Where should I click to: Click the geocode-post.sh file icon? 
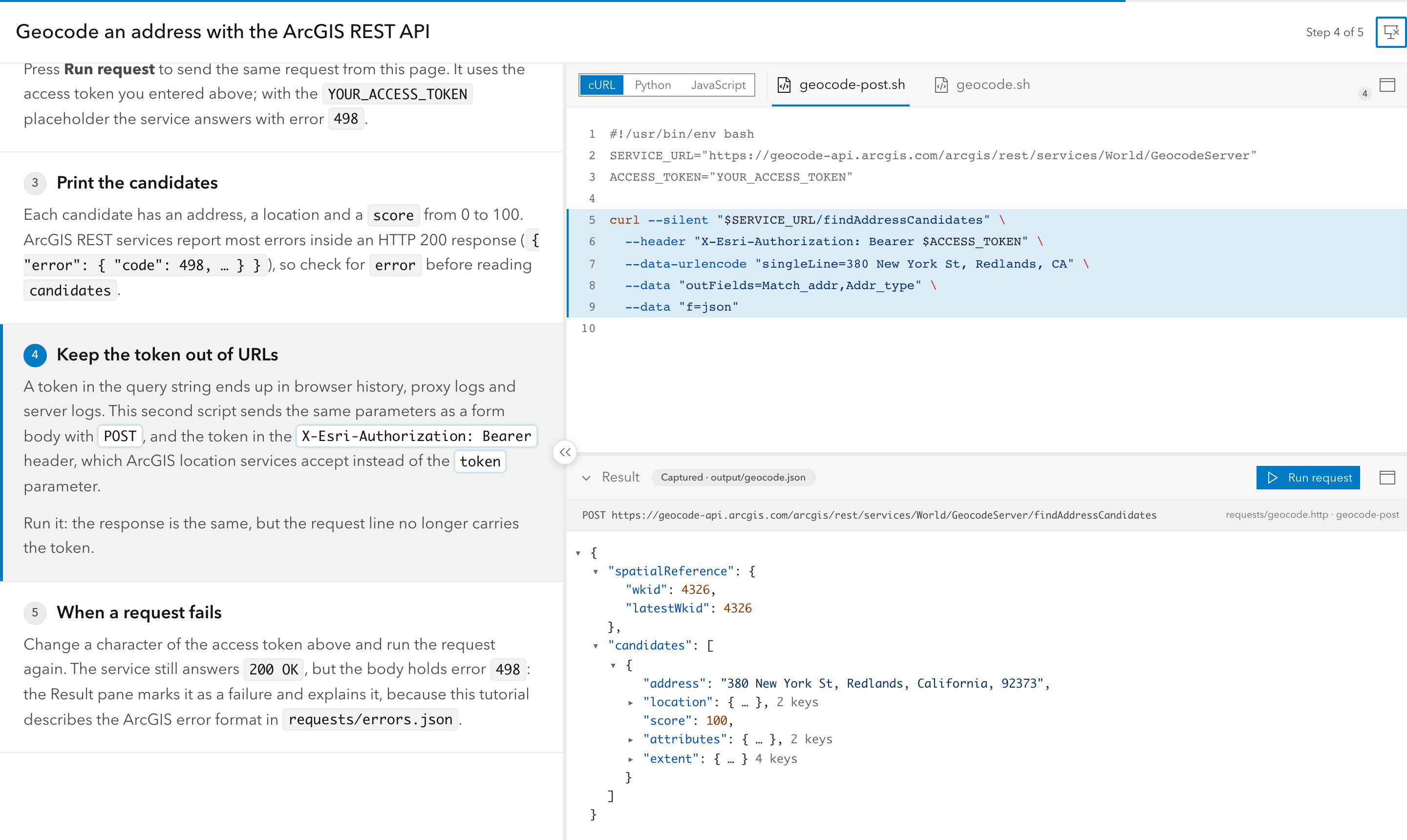[784, 85]
